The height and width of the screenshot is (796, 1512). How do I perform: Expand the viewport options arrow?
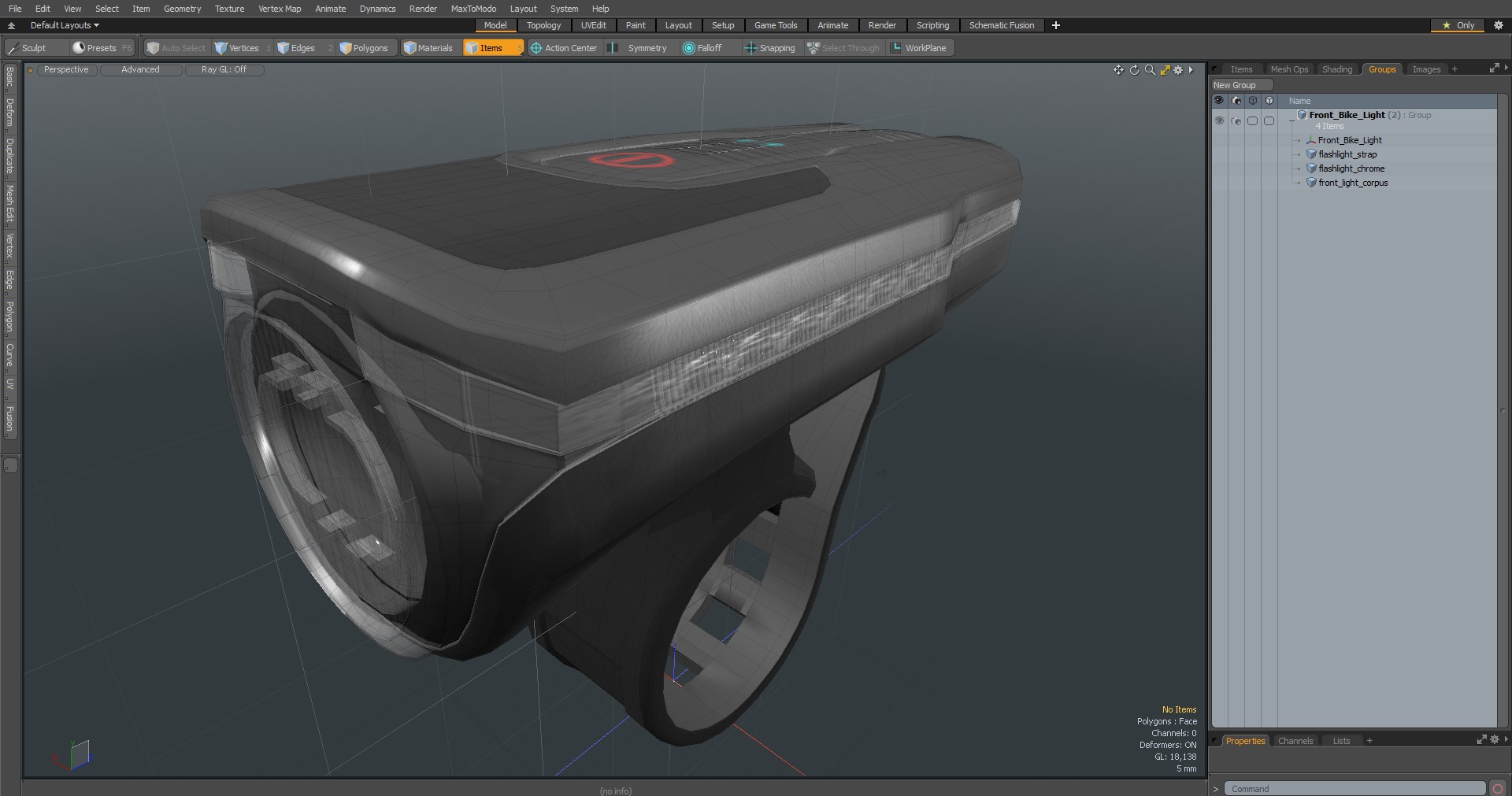1191,70
